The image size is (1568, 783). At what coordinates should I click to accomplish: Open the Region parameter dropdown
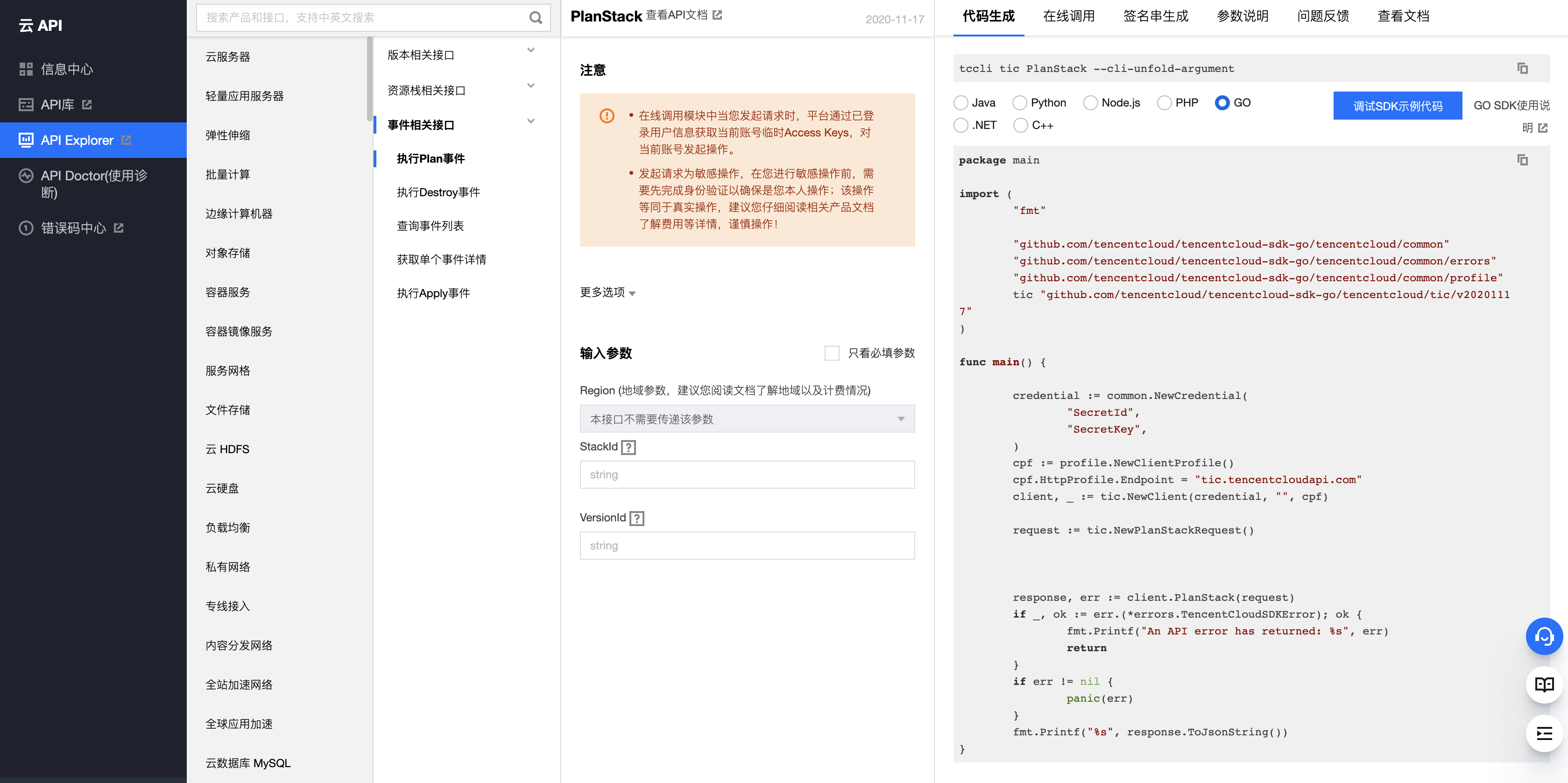(747, 419)
